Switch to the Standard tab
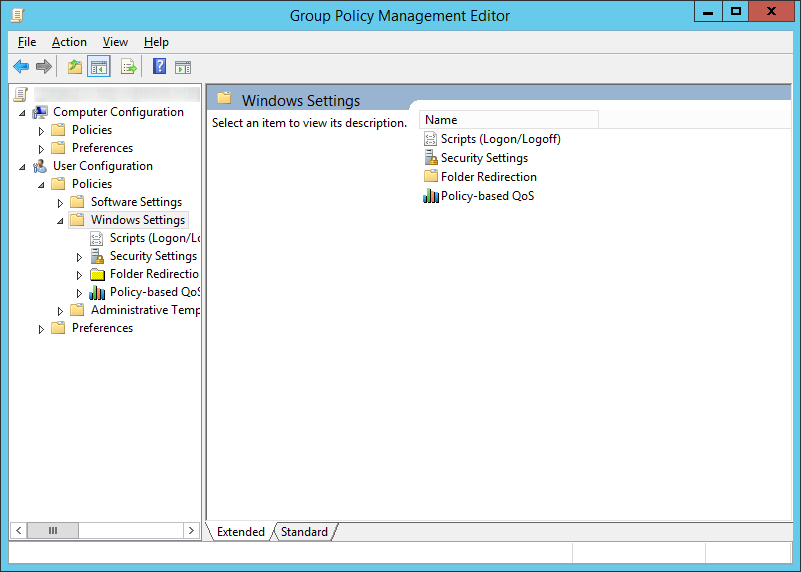 tap(304, 532)
